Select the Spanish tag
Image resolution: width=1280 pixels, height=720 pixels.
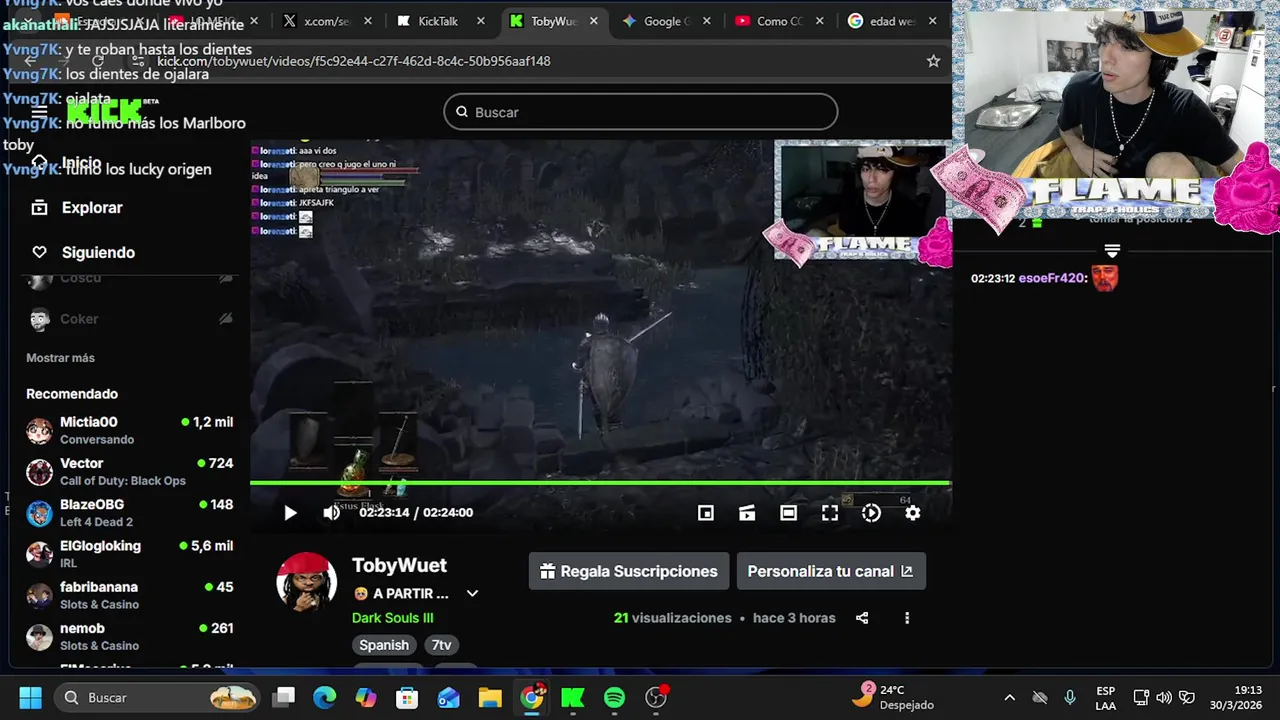[384, 645]
